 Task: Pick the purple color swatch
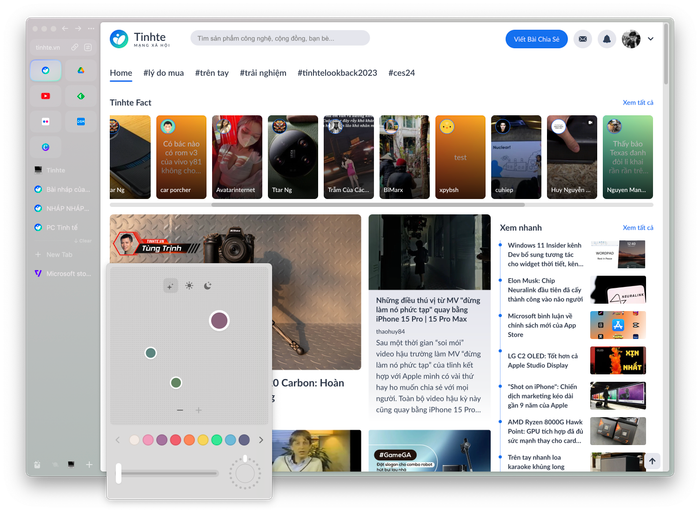coord(162,440)
